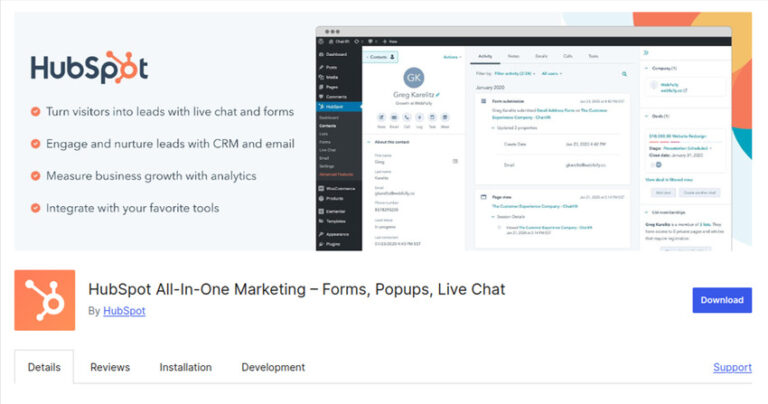Click the checkmark beside 'Turn visitors into leads'
768x404 pixels.
pos(35,112)
